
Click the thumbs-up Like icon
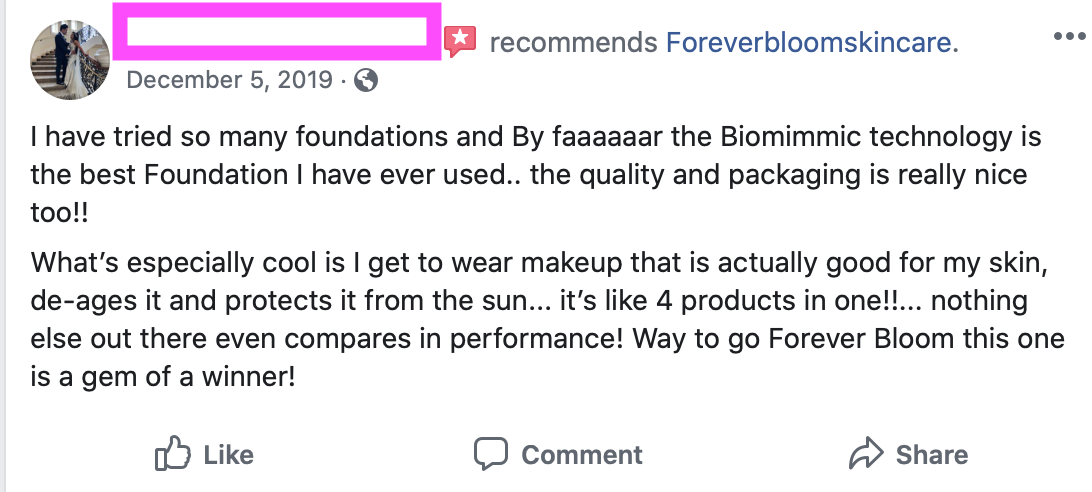(173, 455)
